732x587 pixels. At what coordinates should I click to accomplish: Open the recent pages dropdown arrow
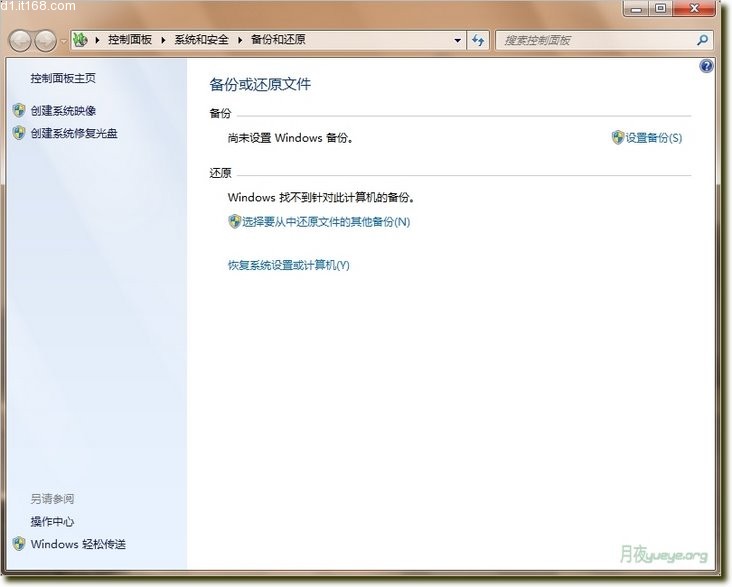point(64,41)
